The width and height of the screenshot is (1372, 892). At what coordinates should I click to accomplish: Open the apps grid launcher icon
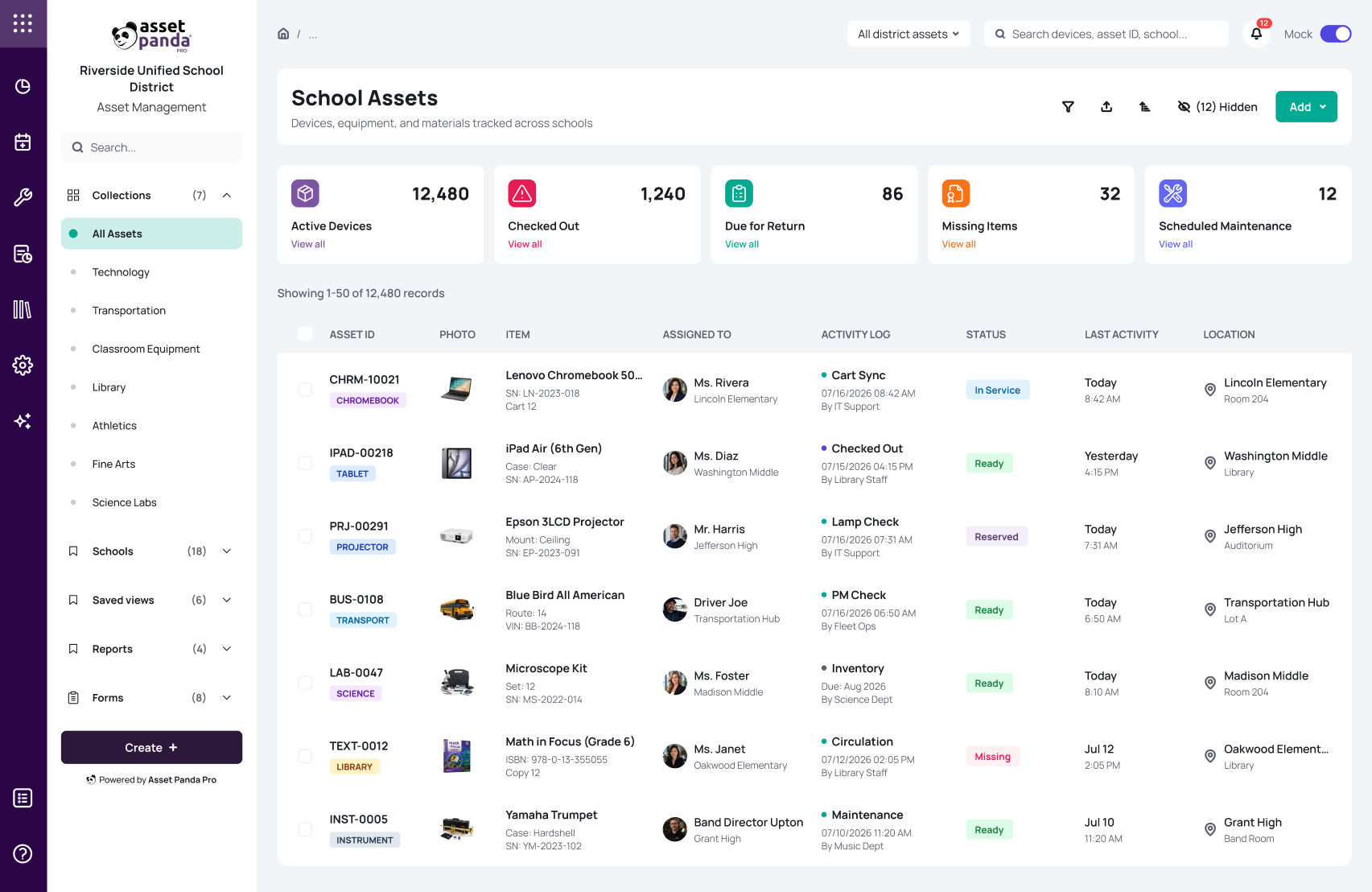click(x=23, y=23)
